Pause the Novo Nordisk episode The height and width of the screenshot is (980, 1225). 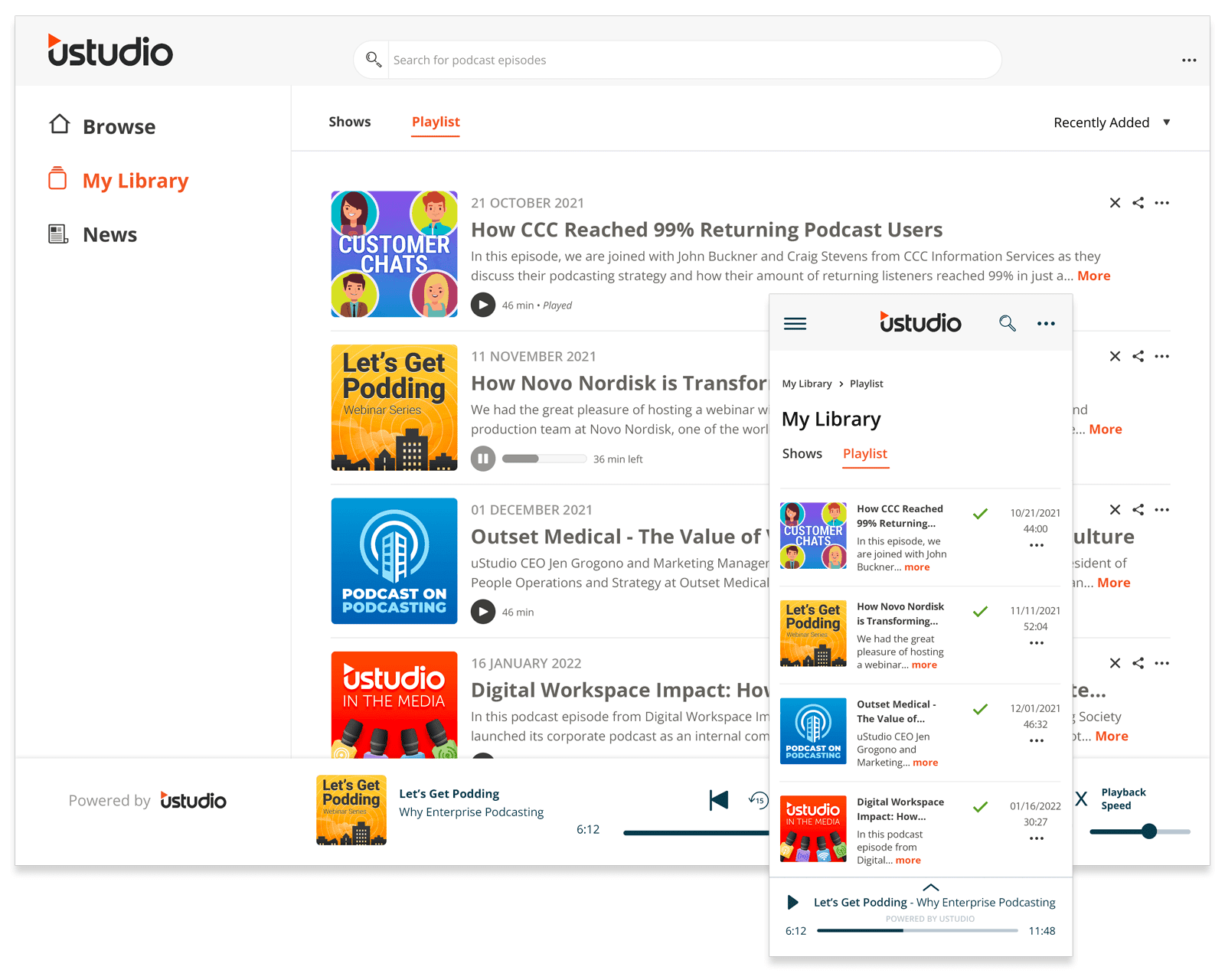tap(483, 459)
